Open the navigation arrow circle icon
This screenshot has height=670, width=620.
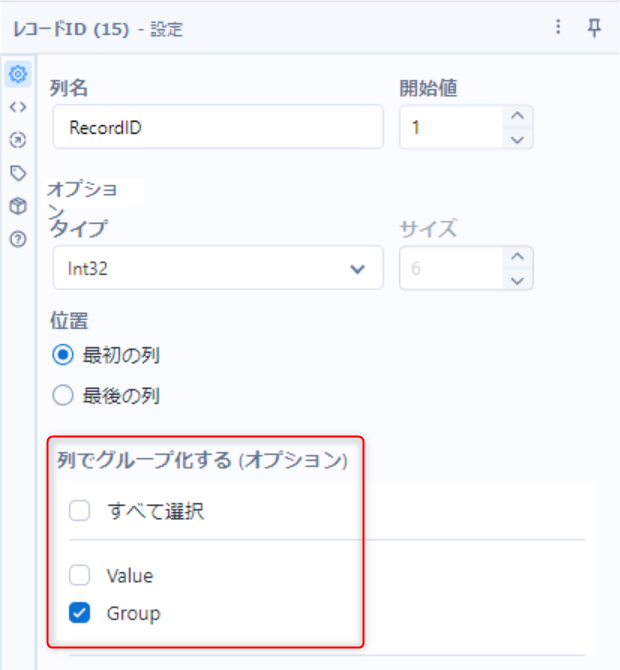(18, 140)
